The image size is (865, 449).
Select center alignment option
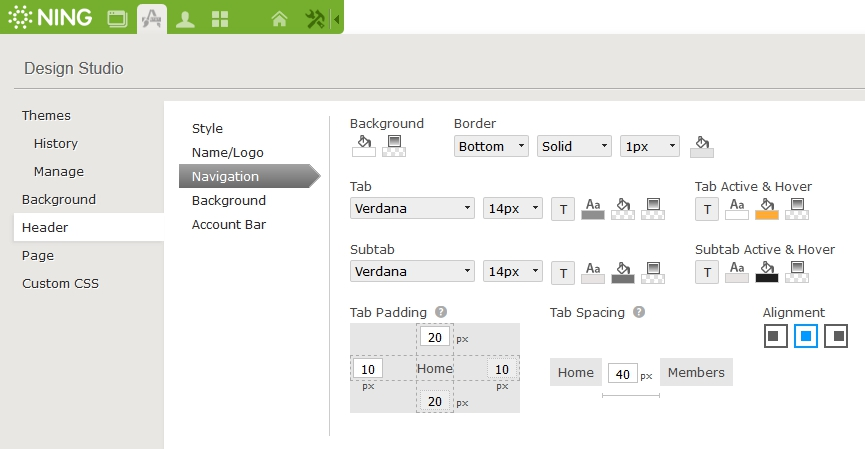pos(806,336)
